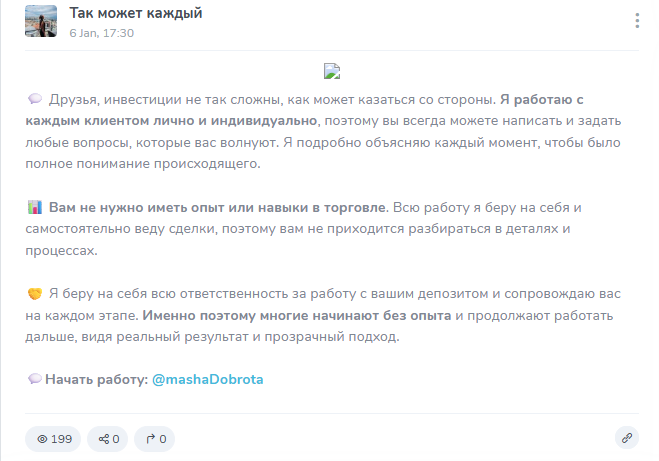Click the 199 views counter button
The image size is (659, 461).
click(x=53, y=439)
